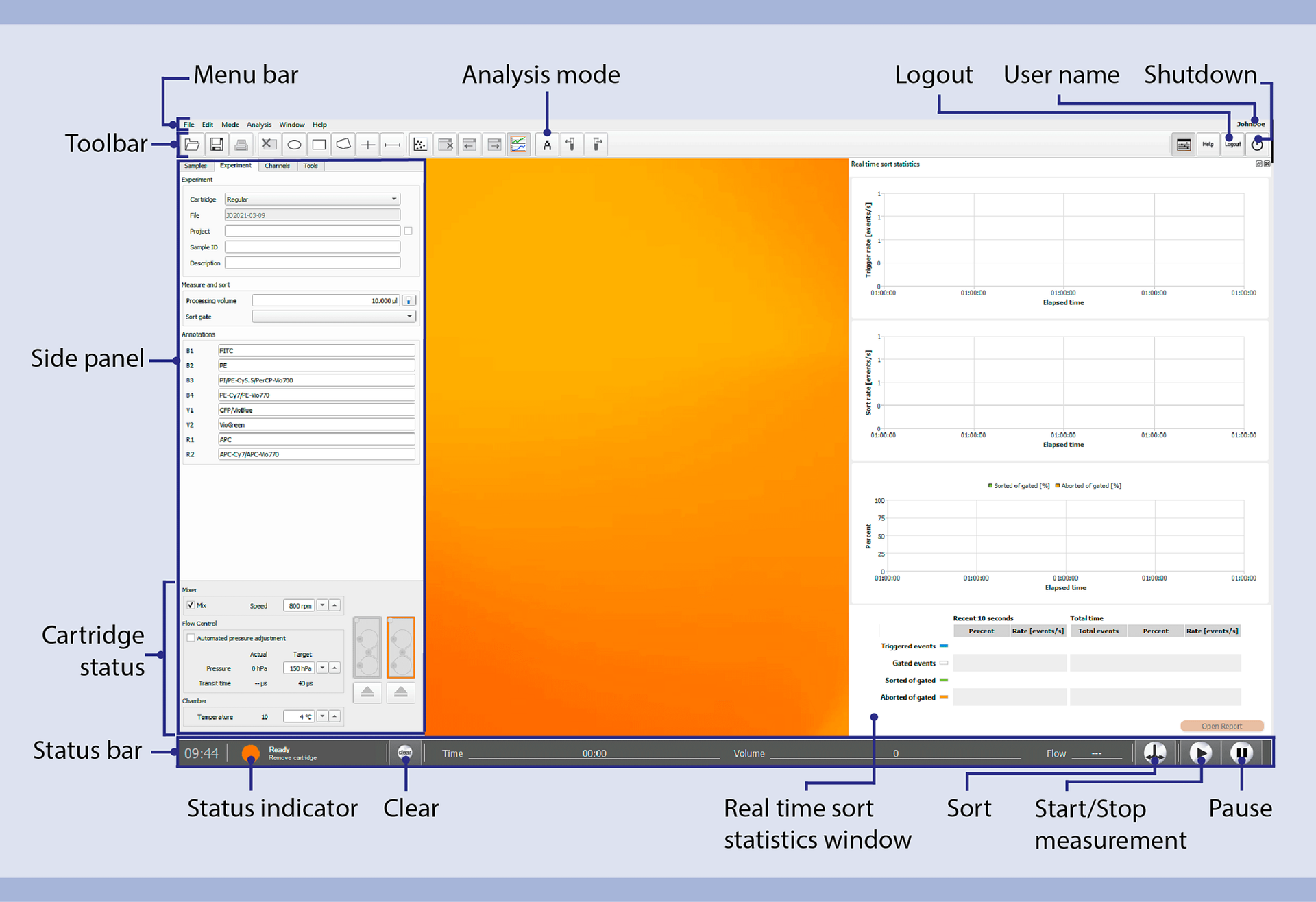Toggle the Mix checkbox in Mixer
The height and width of the screenshot is (902, 1316).
[191, 605]
